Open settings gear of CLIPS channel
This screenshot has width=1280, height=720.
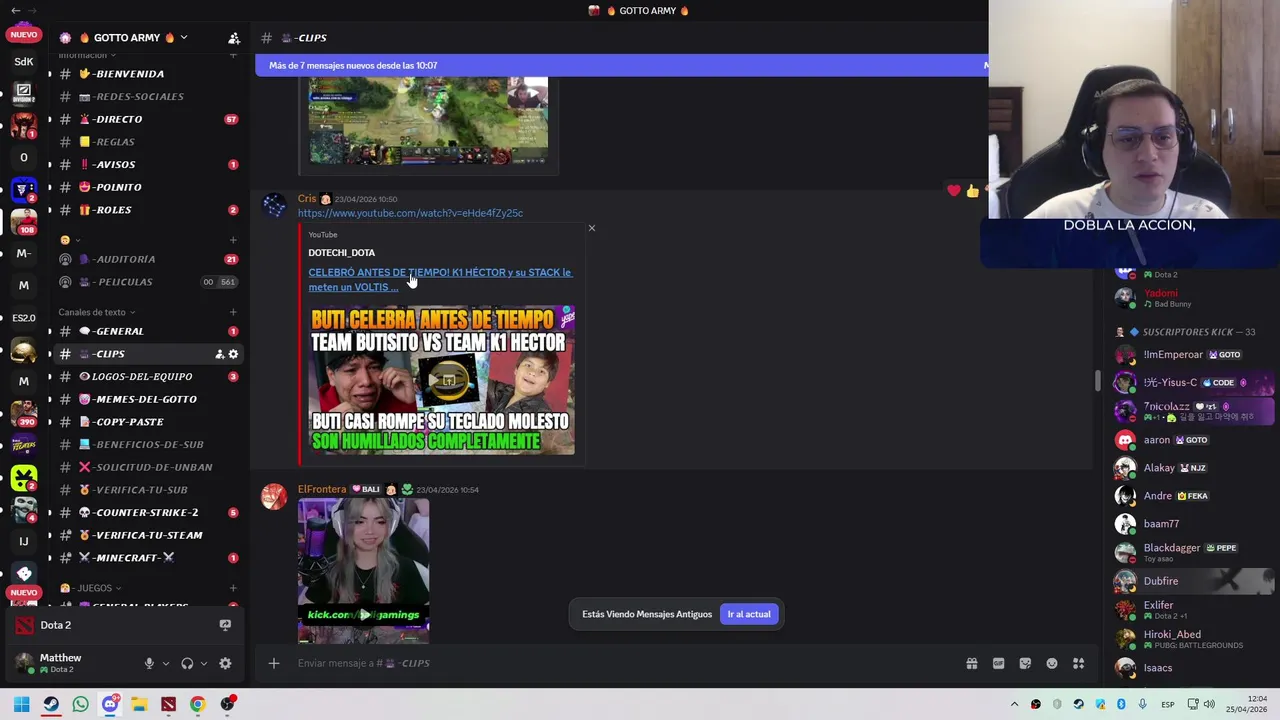[233, 354]
